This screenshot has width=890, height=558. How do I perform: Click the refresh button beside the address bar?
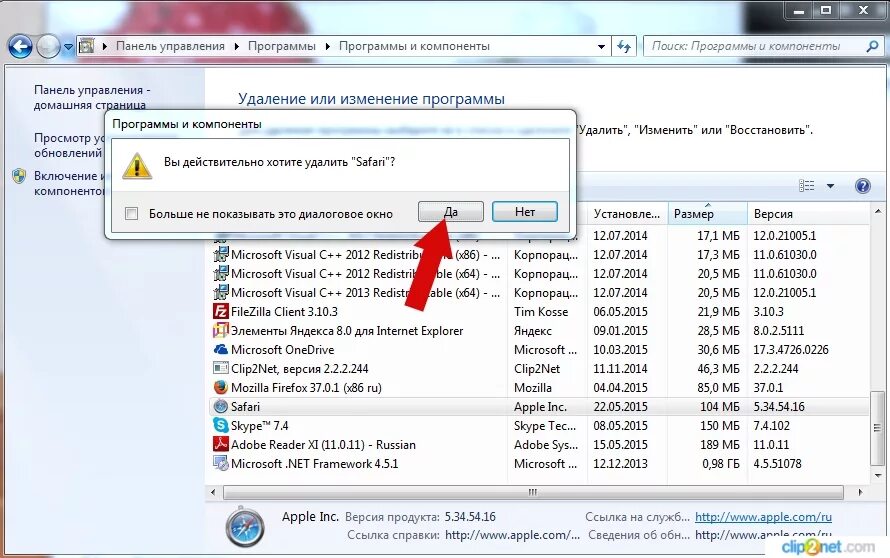click(x=624, y=47)
